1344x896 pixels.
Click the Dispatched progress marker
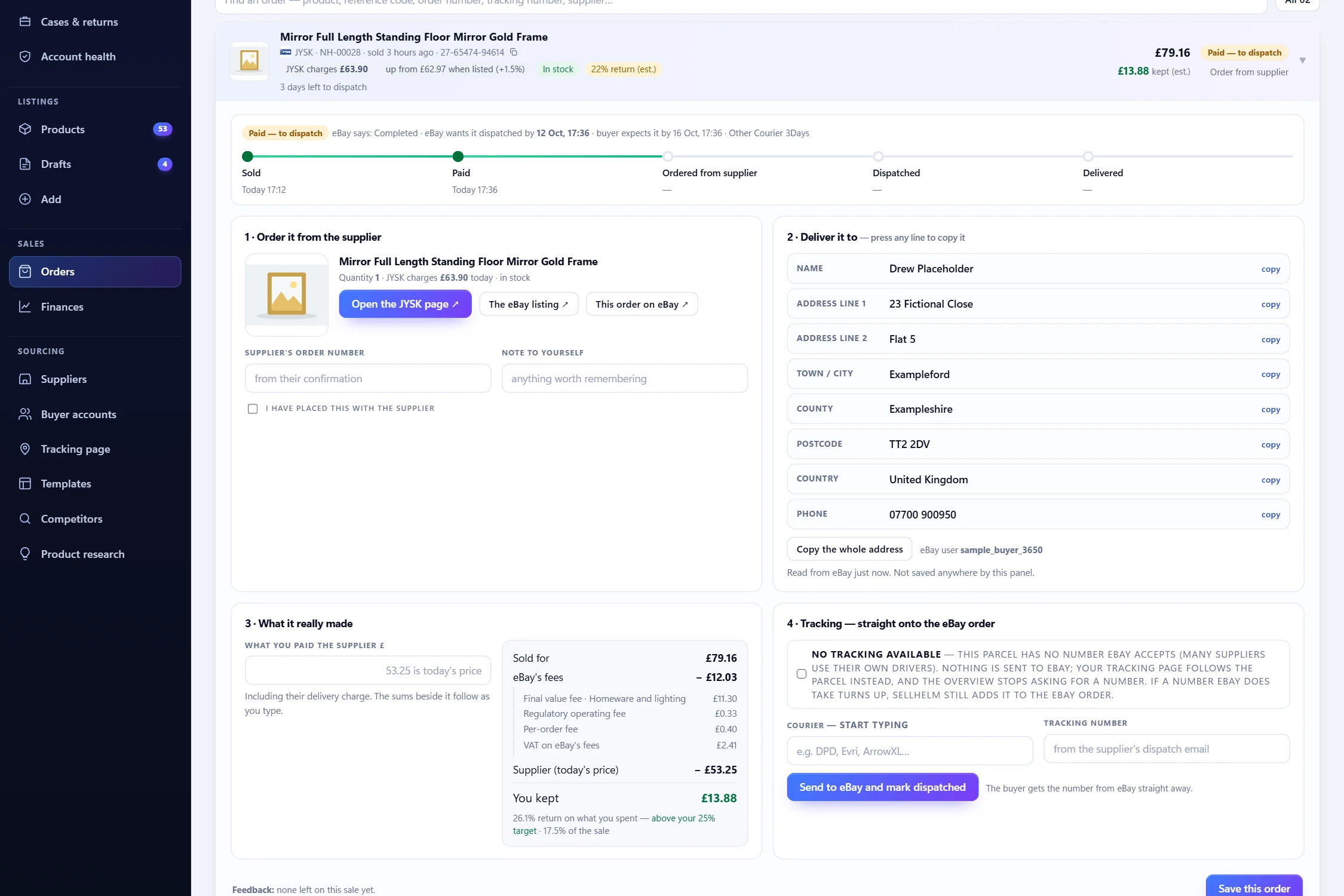coord(878,157)
